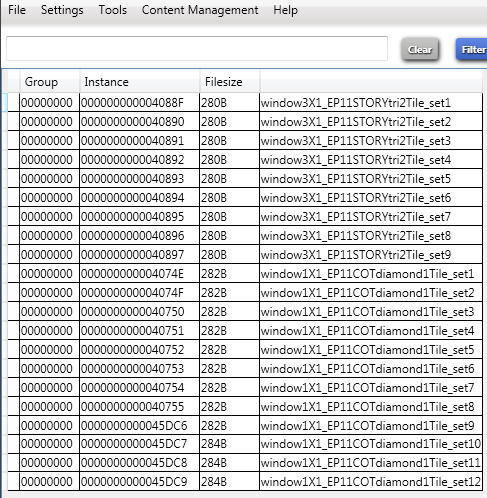Select row window3X1_EP11STORYtri2Tile_set4
487x498 pixels.
[245, 160]
